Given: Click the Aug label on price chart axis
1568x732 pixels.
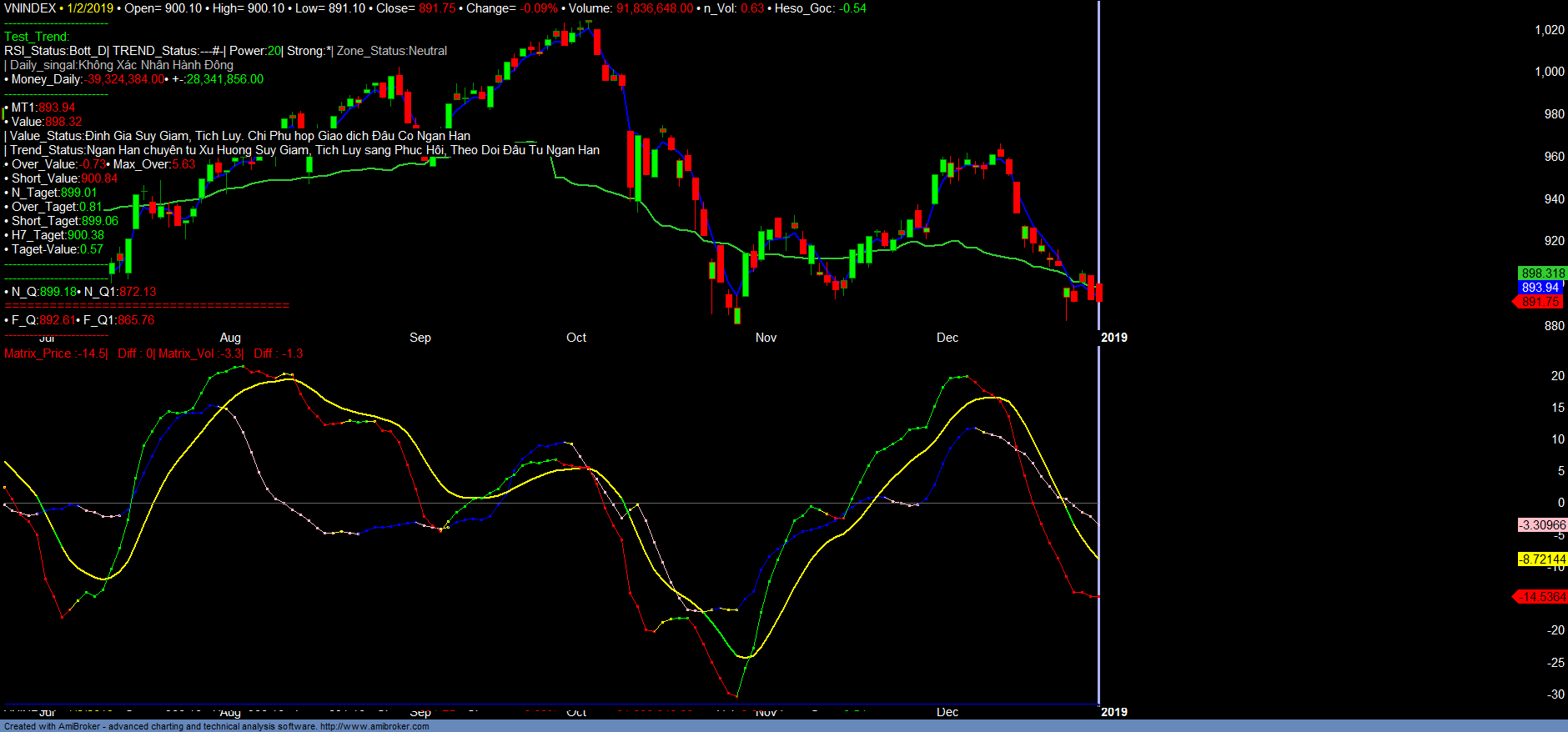Looking at the screenshot, I should (230, 338).
